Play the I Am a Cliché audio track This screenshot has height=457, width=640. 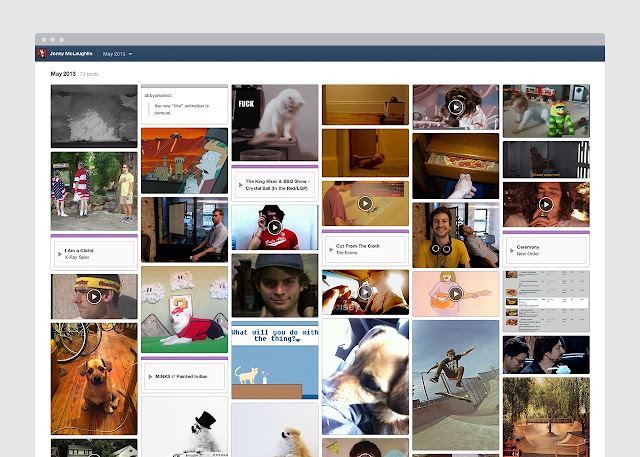point(60,254)
